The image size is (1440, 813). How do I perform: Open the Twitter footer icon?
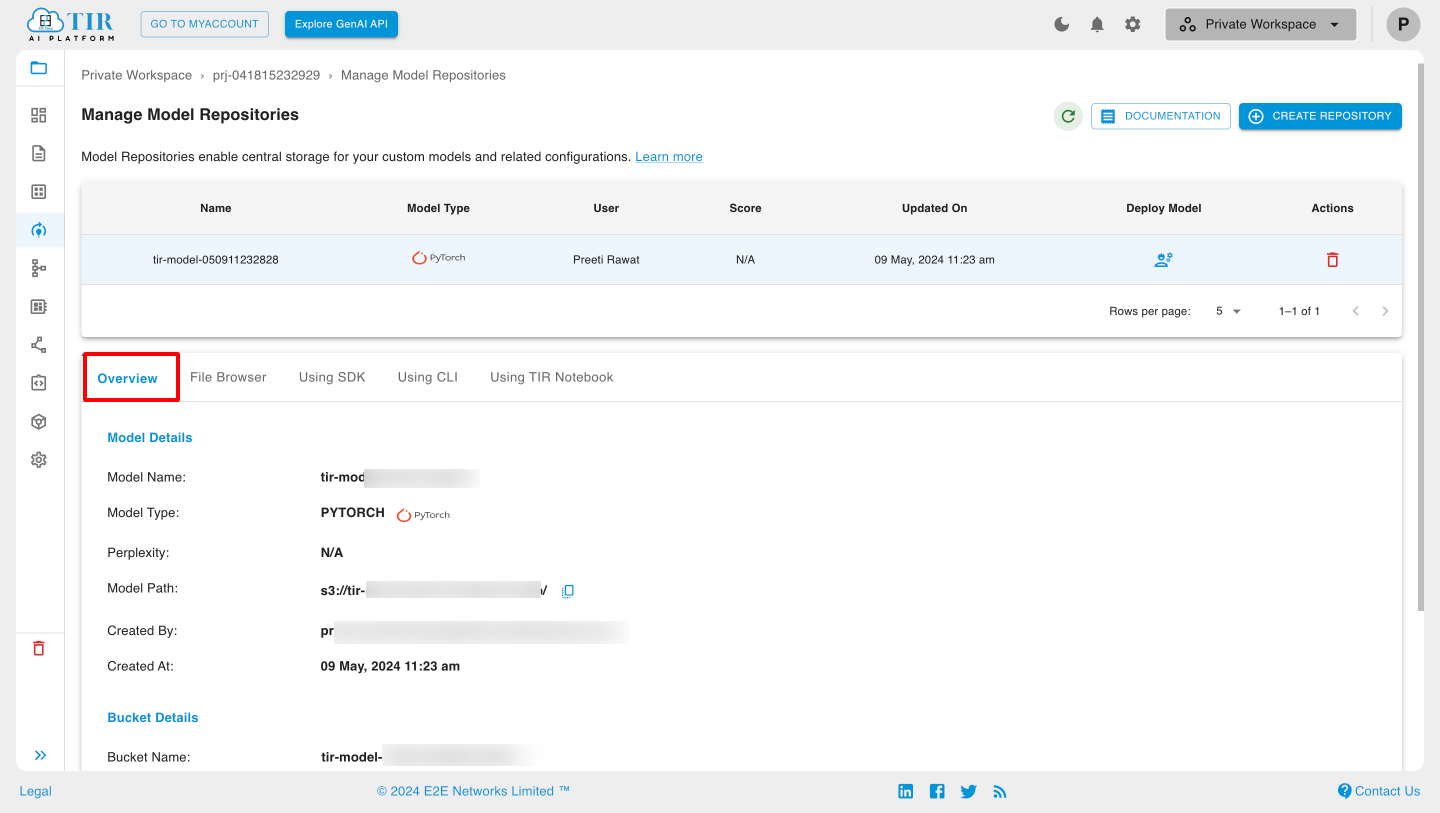[x=968, y=791]
